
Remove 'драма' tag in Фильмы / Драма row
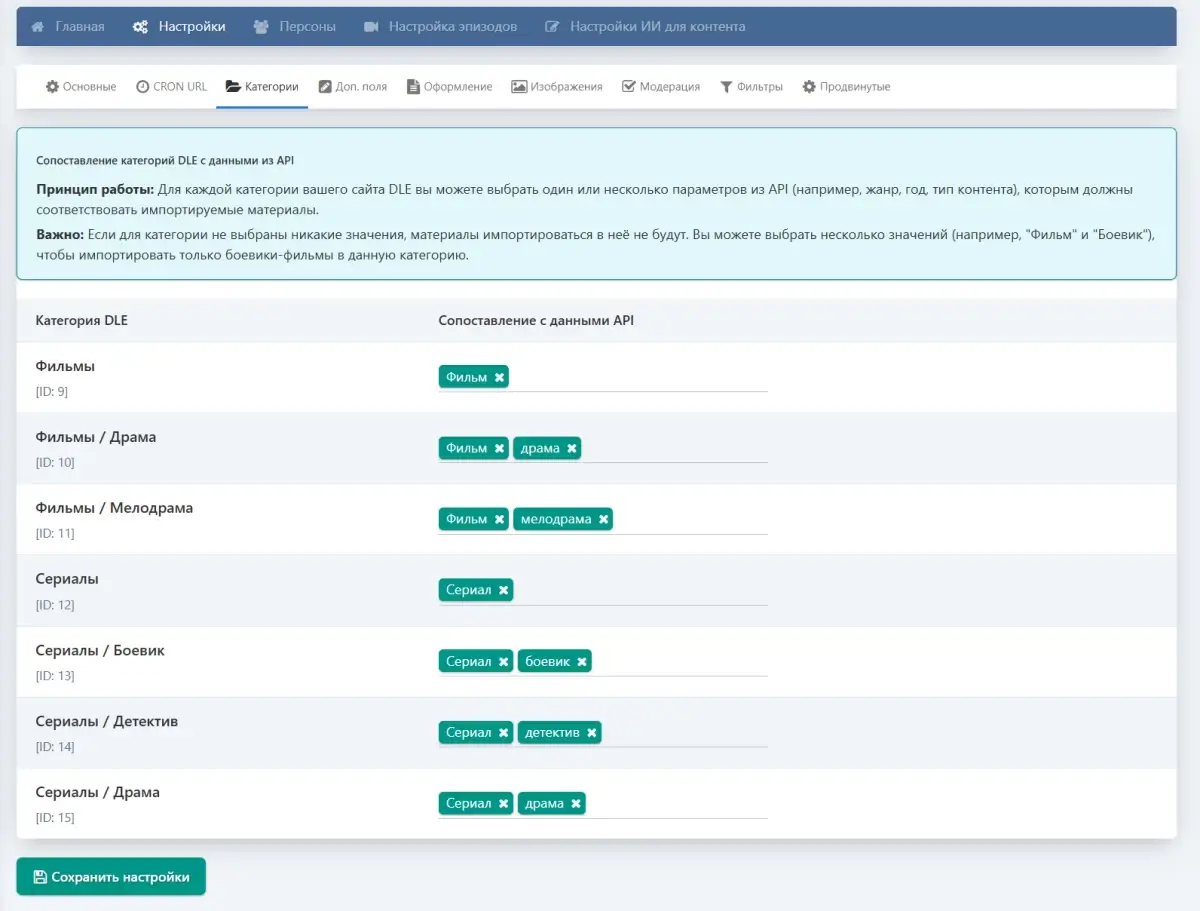572,448
